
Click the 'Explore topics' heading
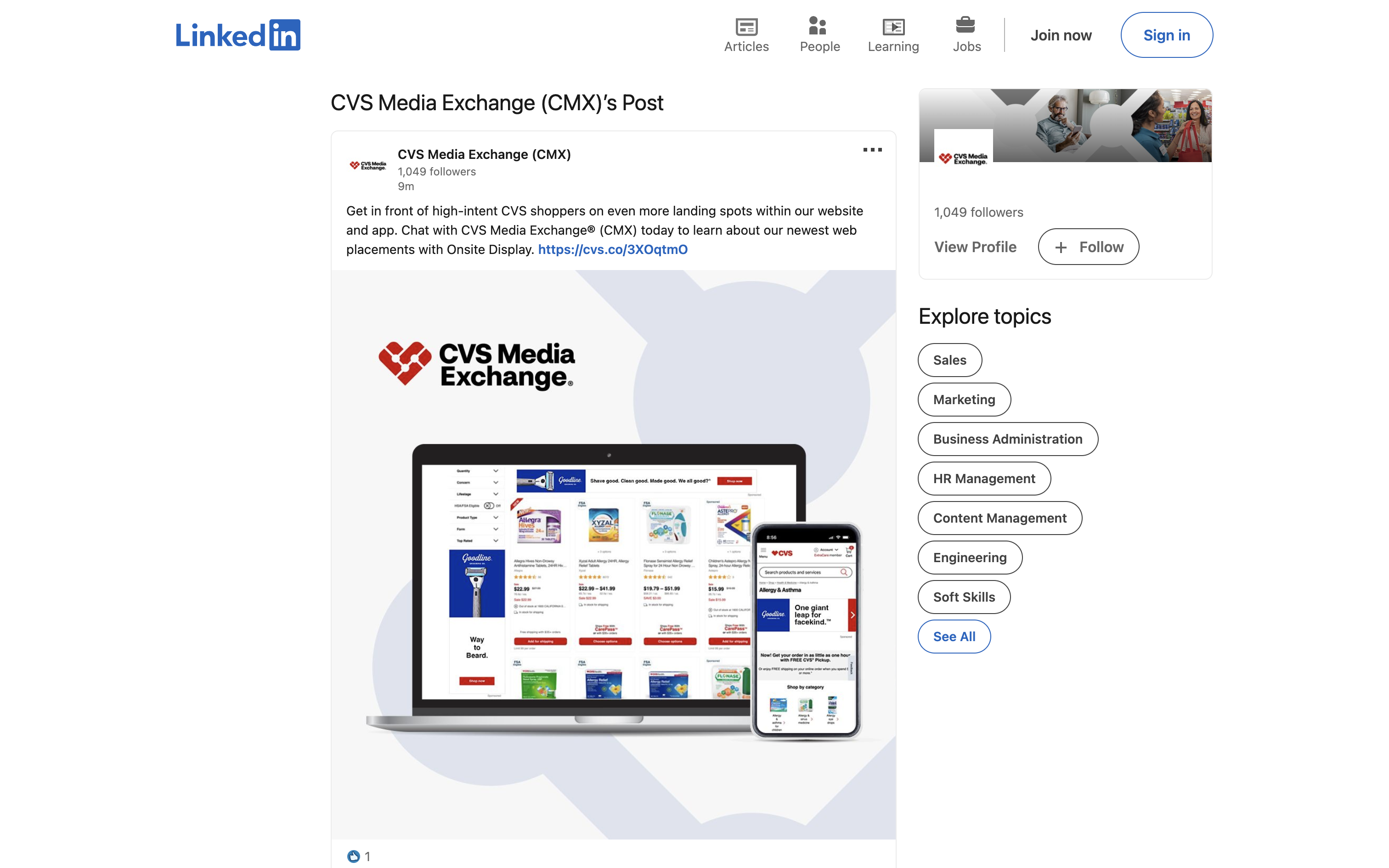(x=984, y=316)
